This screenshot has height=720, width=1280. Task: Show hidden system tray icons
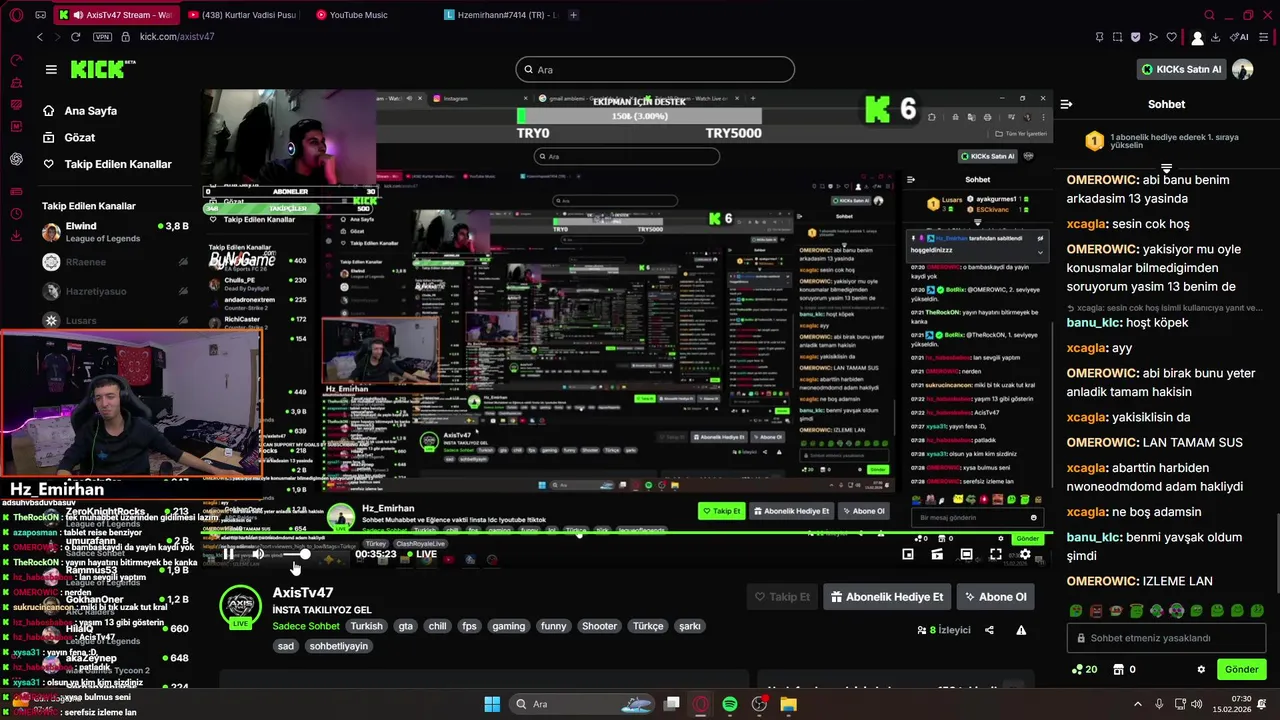[1138, 704]
